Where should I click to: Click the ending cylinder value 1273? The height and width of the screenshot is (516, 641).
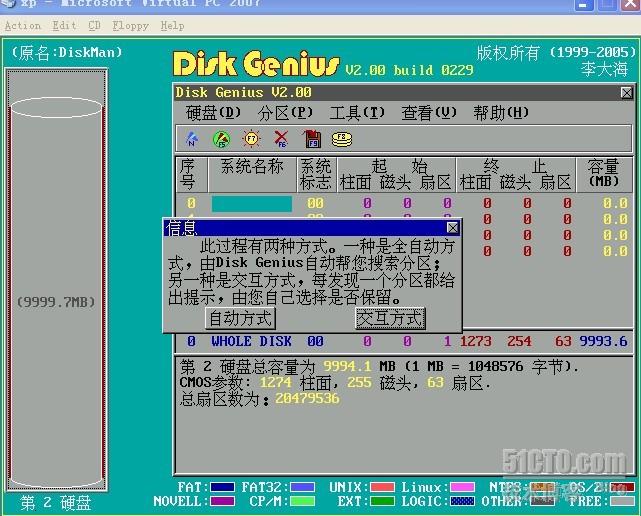coord(475,341)
